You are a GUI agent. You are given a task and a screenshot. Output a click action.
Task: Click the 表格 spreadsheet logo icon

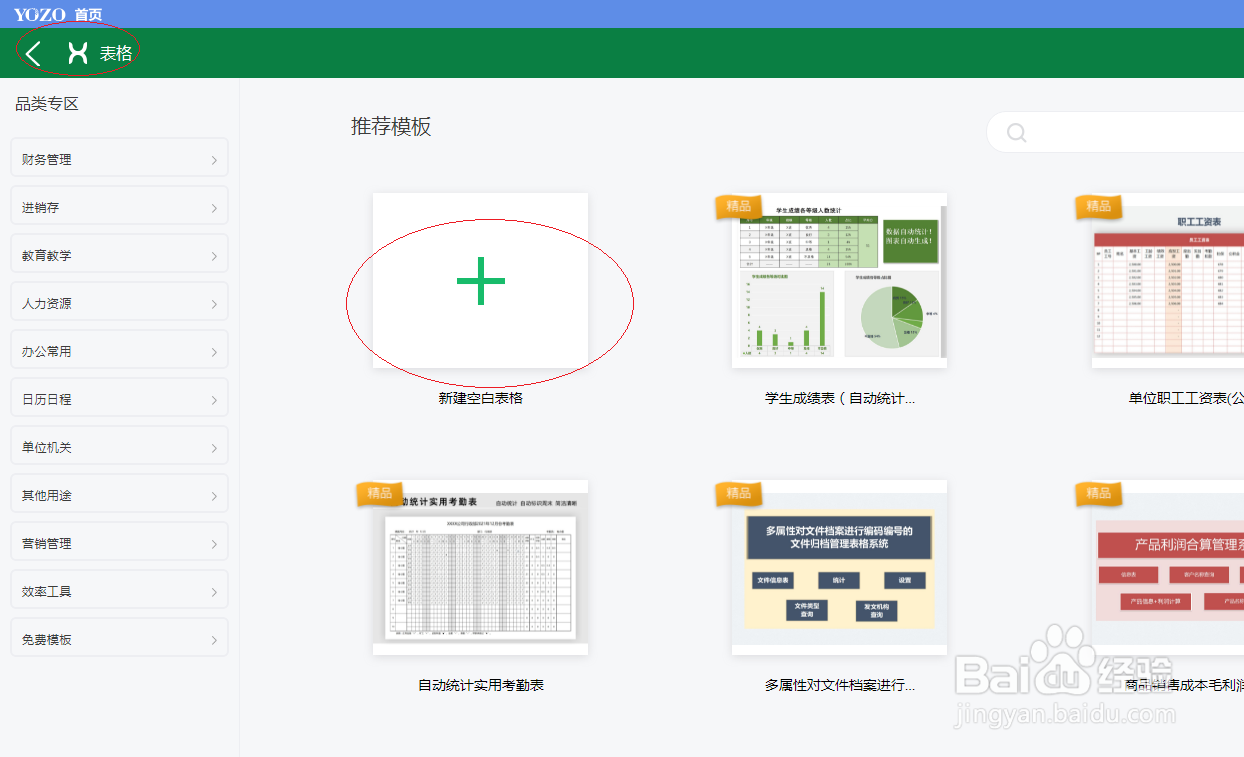[77, 54]
